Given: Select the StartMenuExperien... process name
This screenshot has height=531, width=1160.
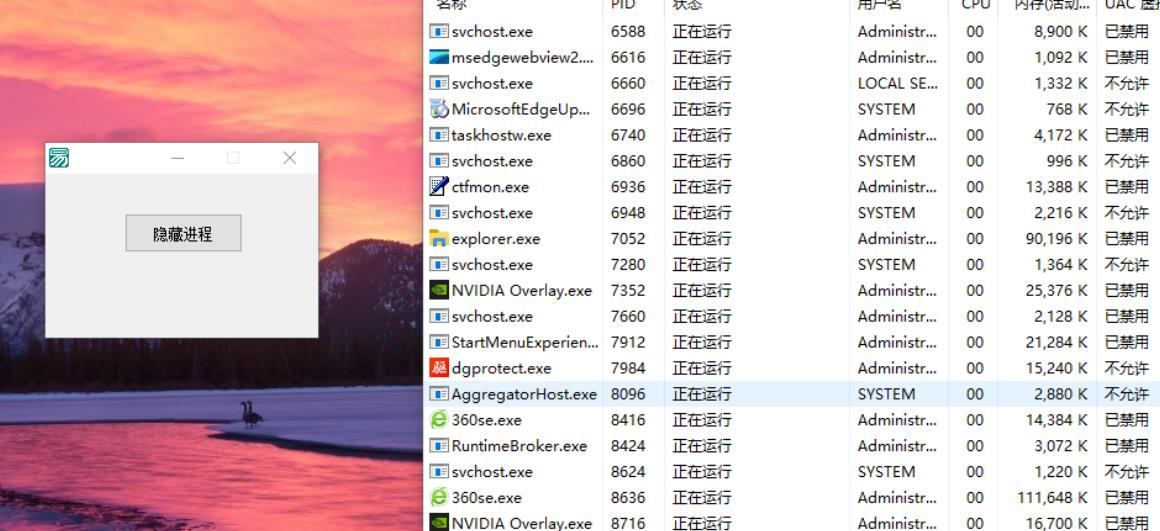Looking at the screenshot, I should 525,342.
